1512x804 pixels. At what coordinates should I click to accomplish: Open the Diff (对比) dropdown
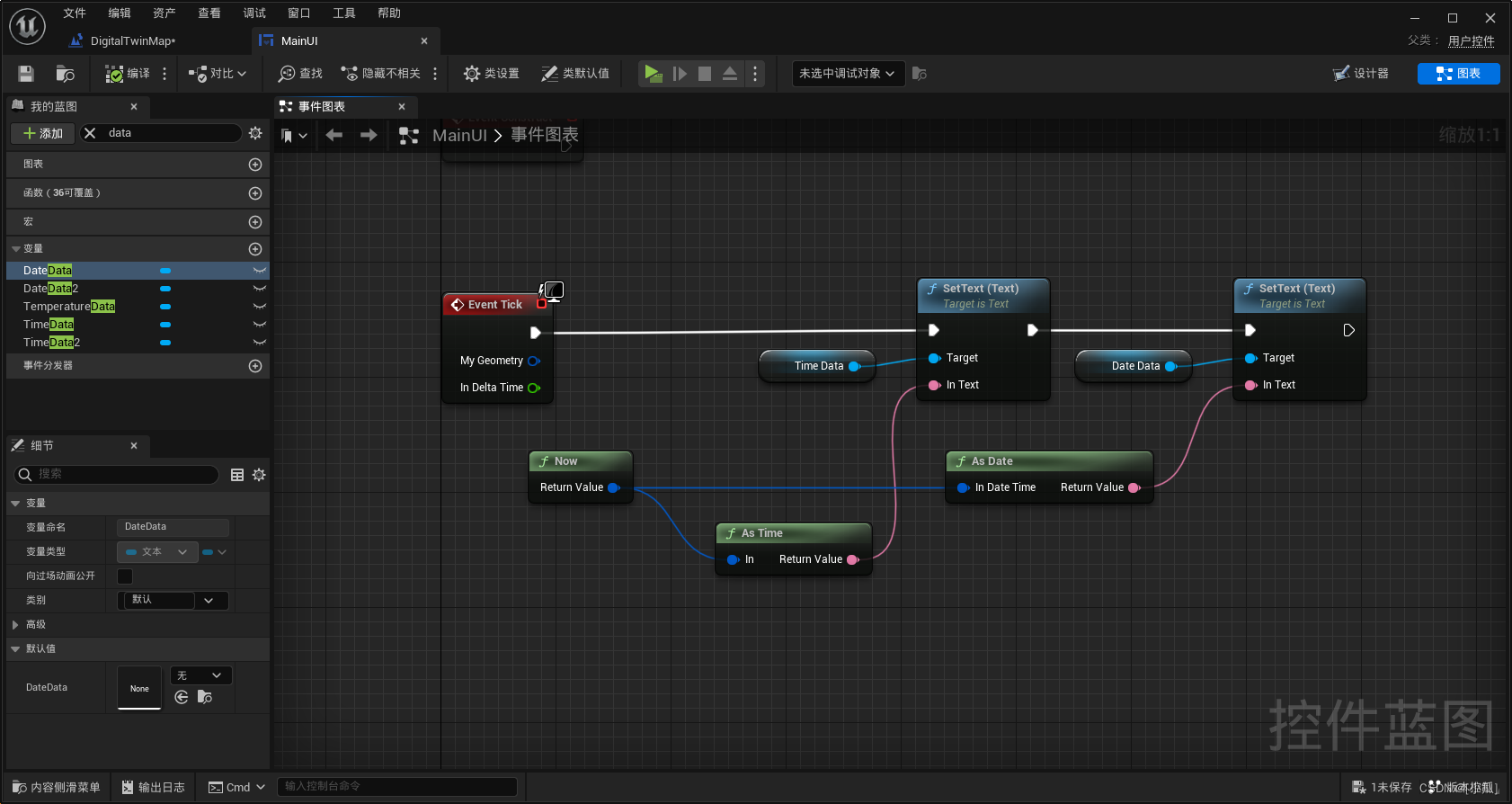[217, 74]
